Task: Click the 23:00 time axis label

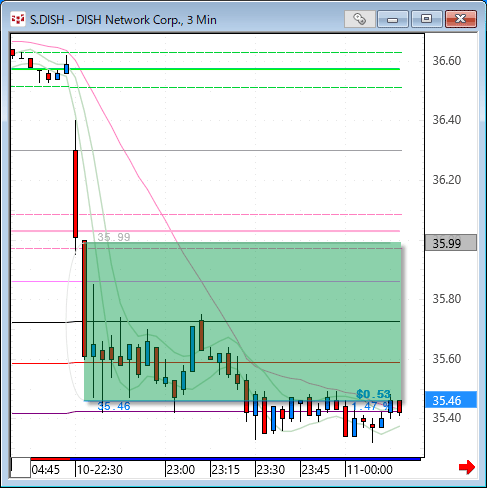Action: pos(181,470)
